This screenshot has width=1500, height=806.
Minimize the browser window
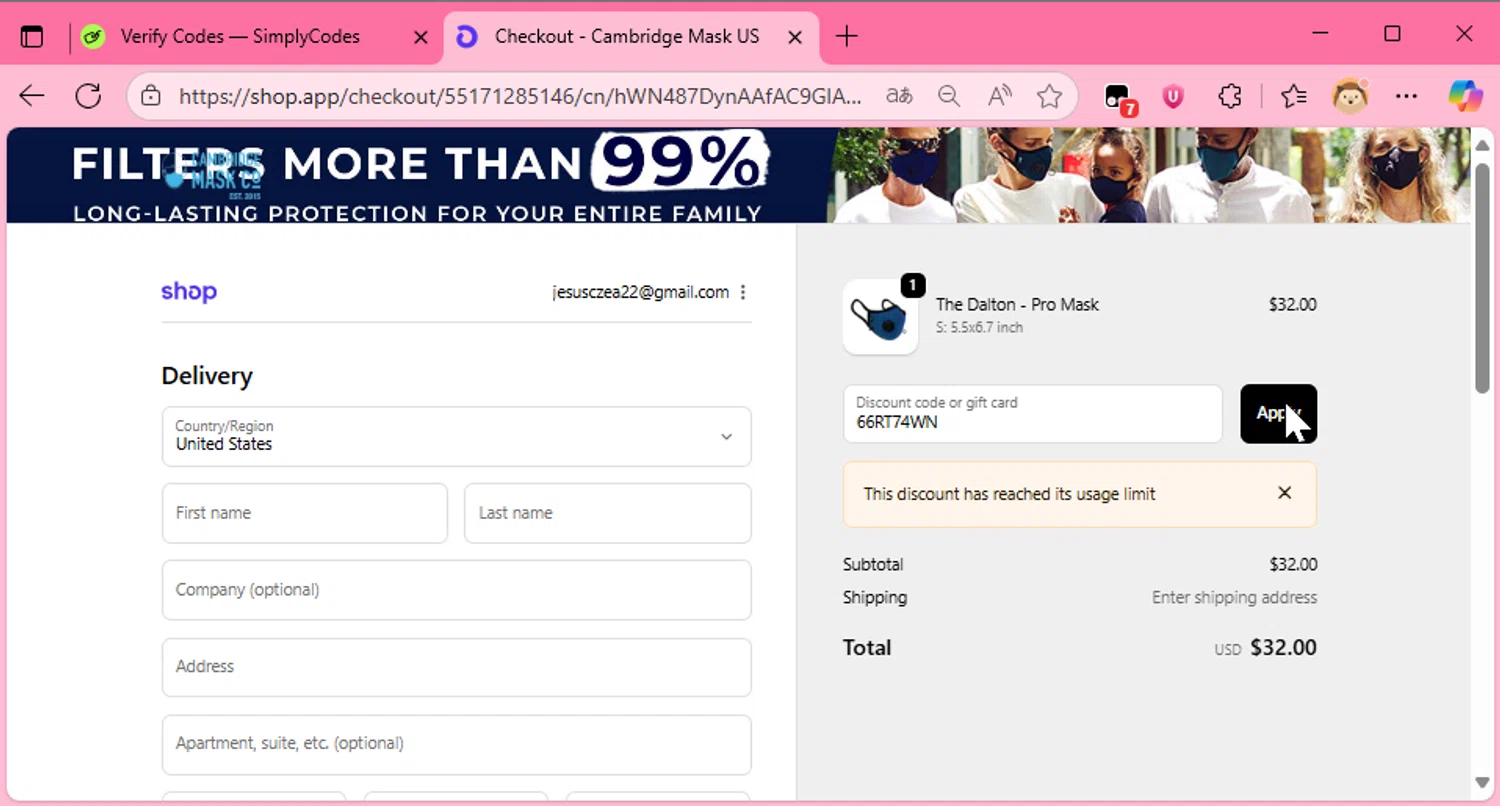click(1321, 35)
